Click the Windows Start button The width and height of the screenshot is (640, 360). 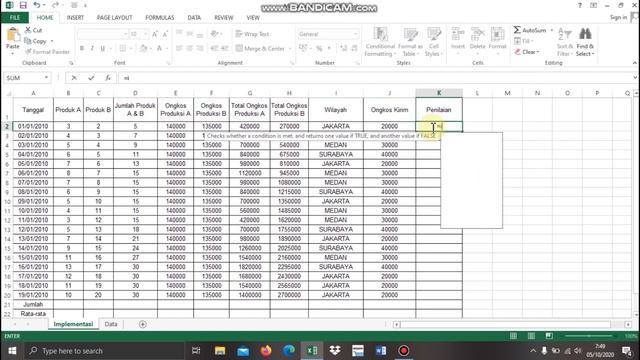(x=12, y=351)
